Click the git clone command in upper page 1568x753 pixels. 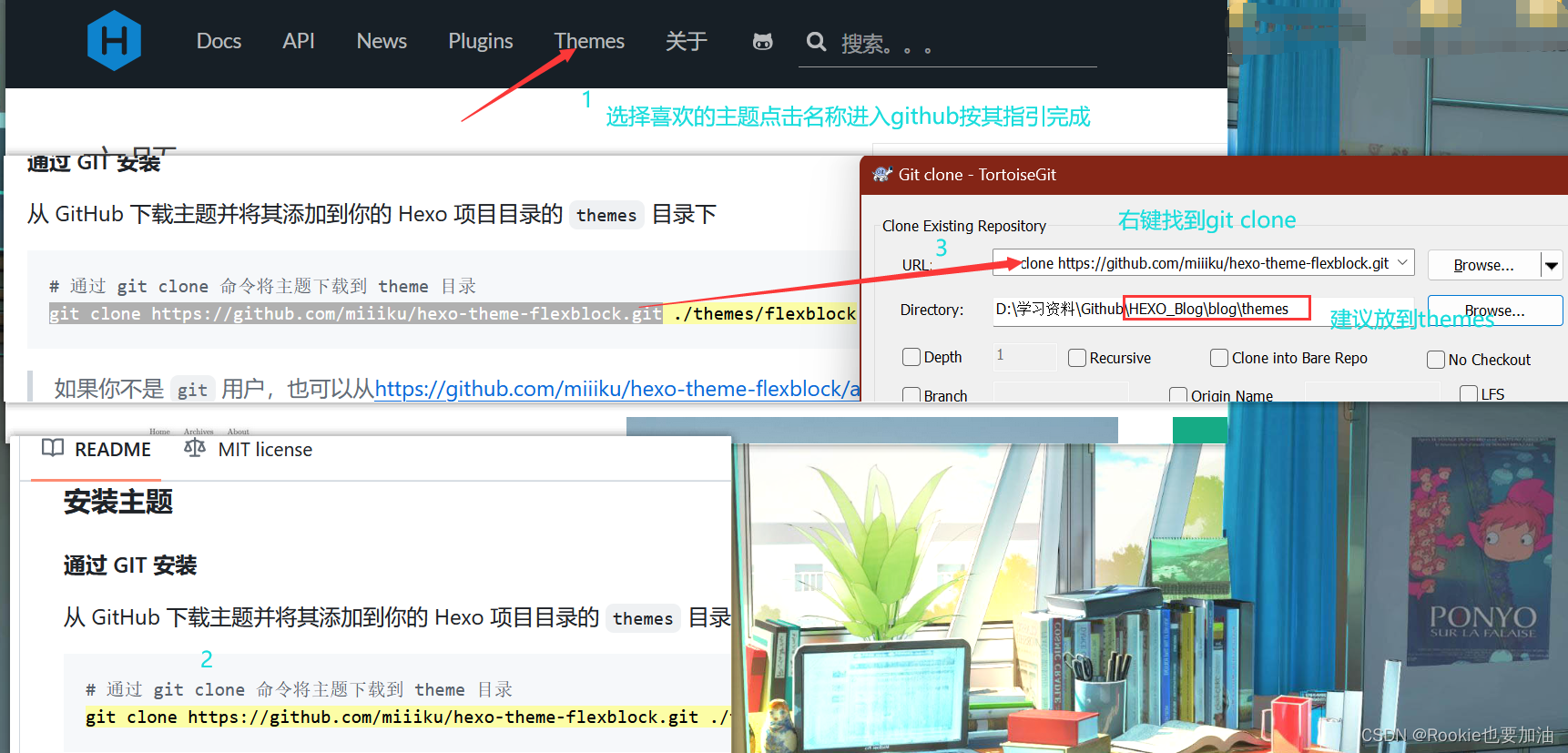356,314
